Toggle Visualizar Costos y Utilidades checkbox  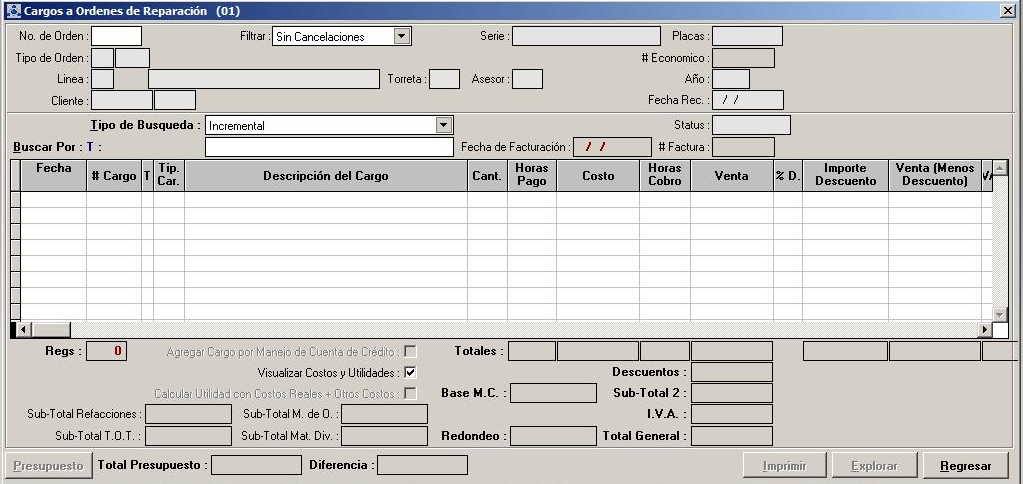tap(410, 372)
